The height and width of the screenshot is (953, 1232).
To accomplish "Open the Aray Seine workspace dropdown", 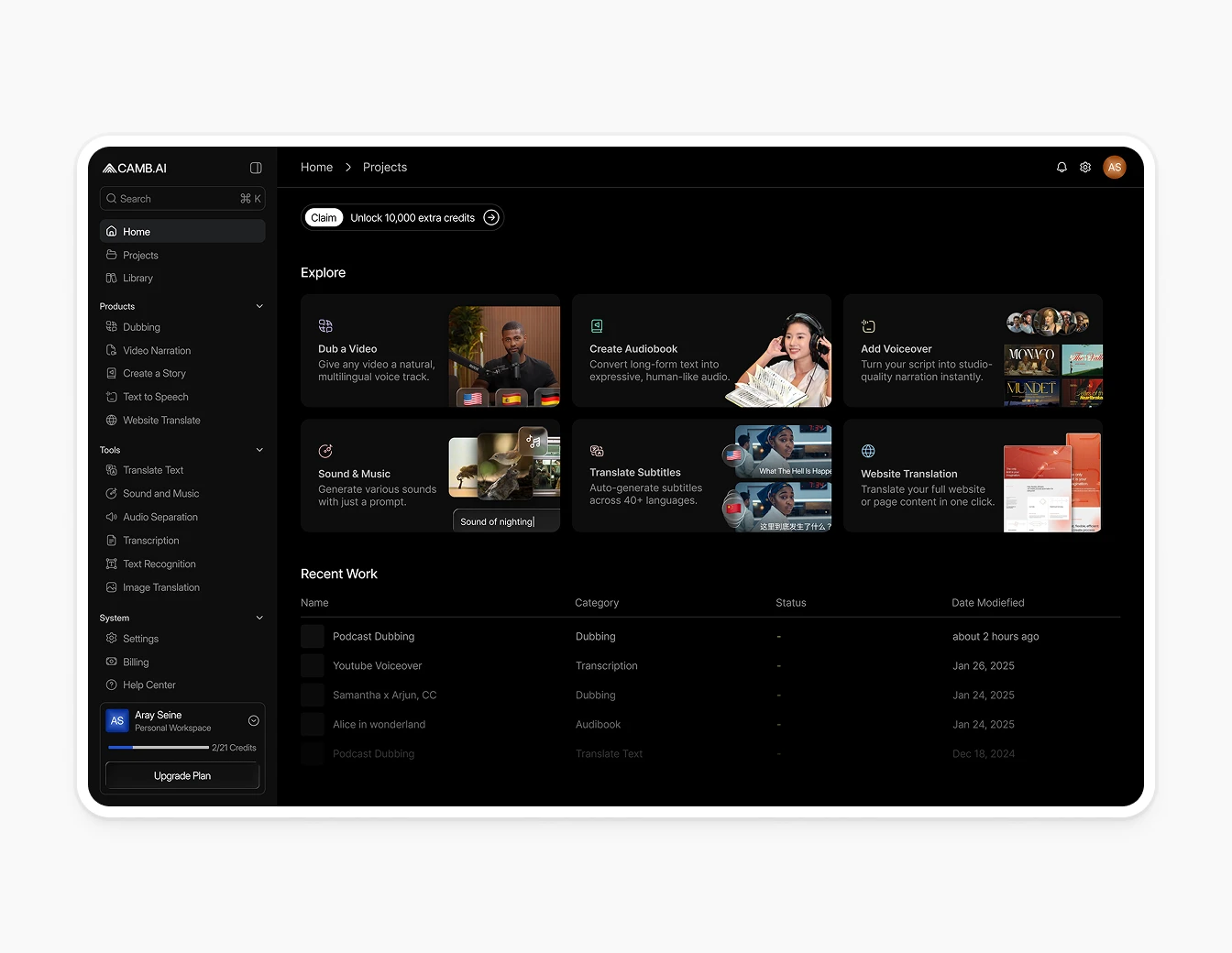I will tap(254, 721).
